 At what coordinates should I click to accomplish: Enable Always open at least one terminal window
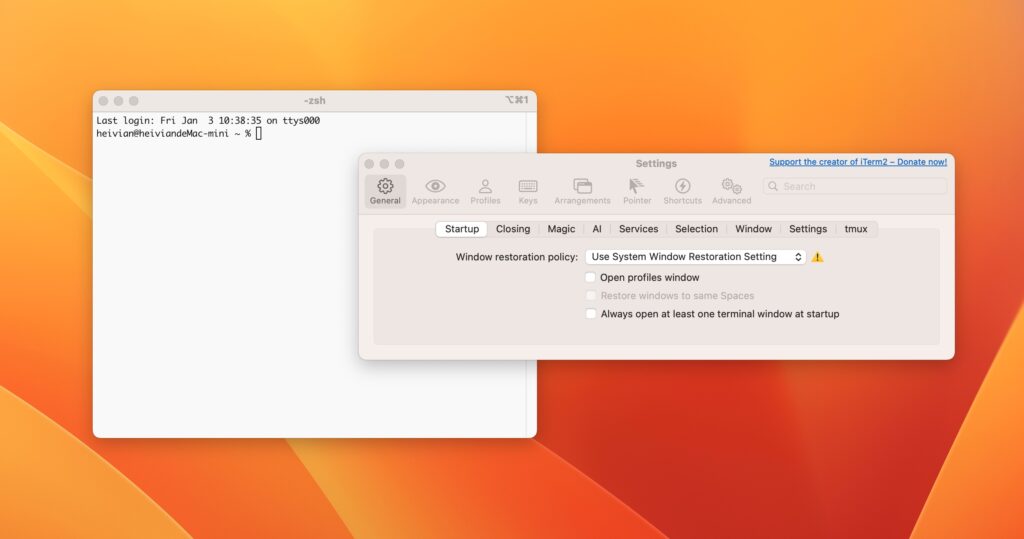tap(590, 314)
